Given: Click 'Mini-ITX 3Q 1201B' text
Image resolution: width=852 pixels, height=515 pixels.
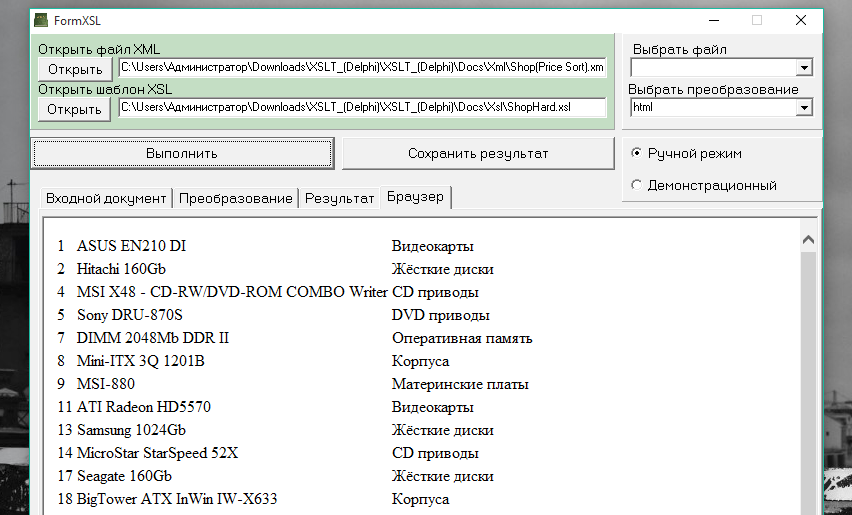Looking at the screenshot, I should pos(140,361).
